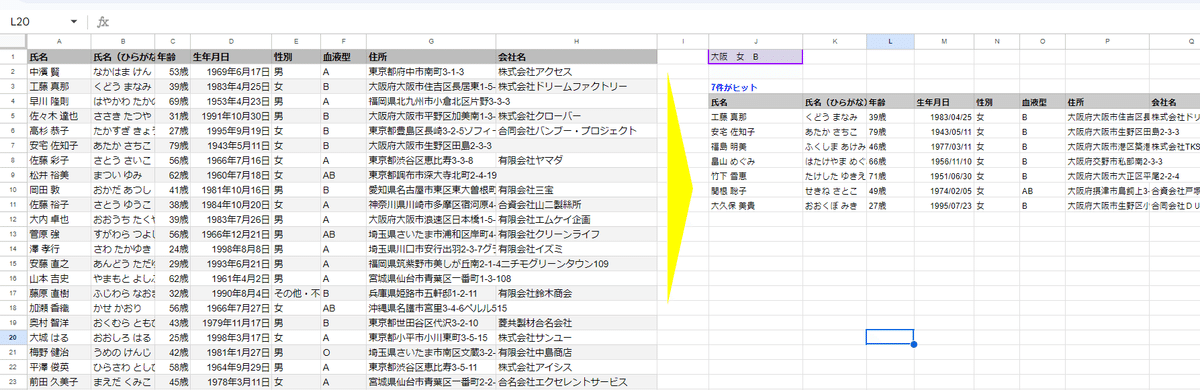1200x390 pixels.
Task: Select row 1 header
Action: coord(12,57)
